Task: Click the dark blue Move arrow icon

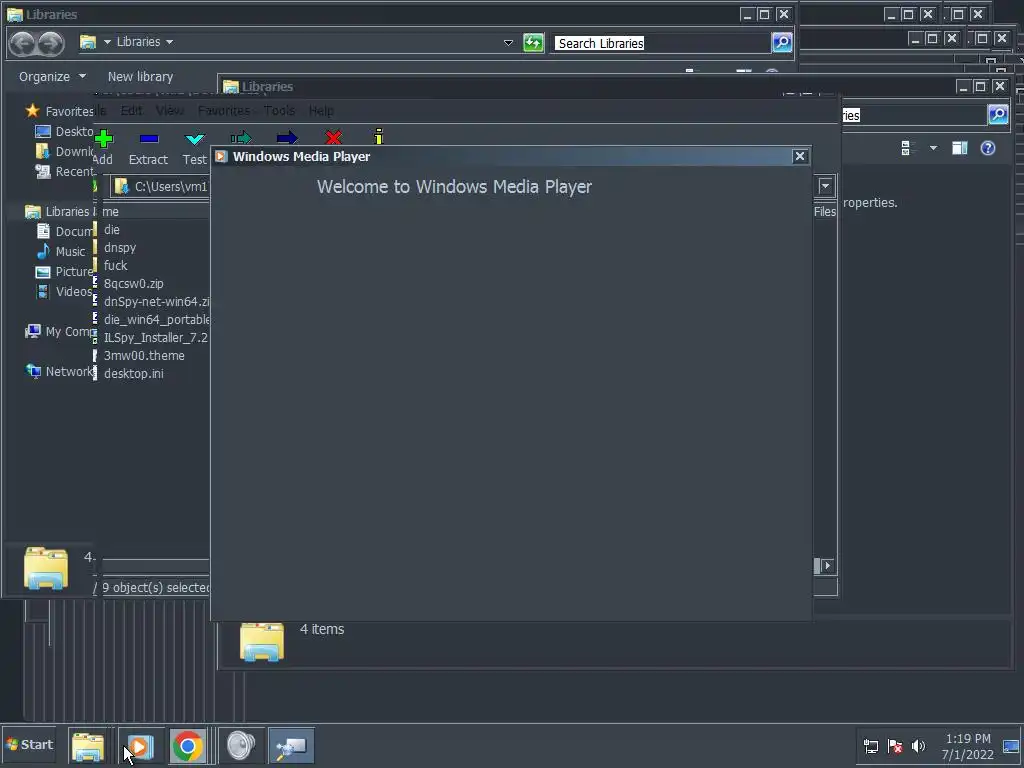Action: coord(287,138)
